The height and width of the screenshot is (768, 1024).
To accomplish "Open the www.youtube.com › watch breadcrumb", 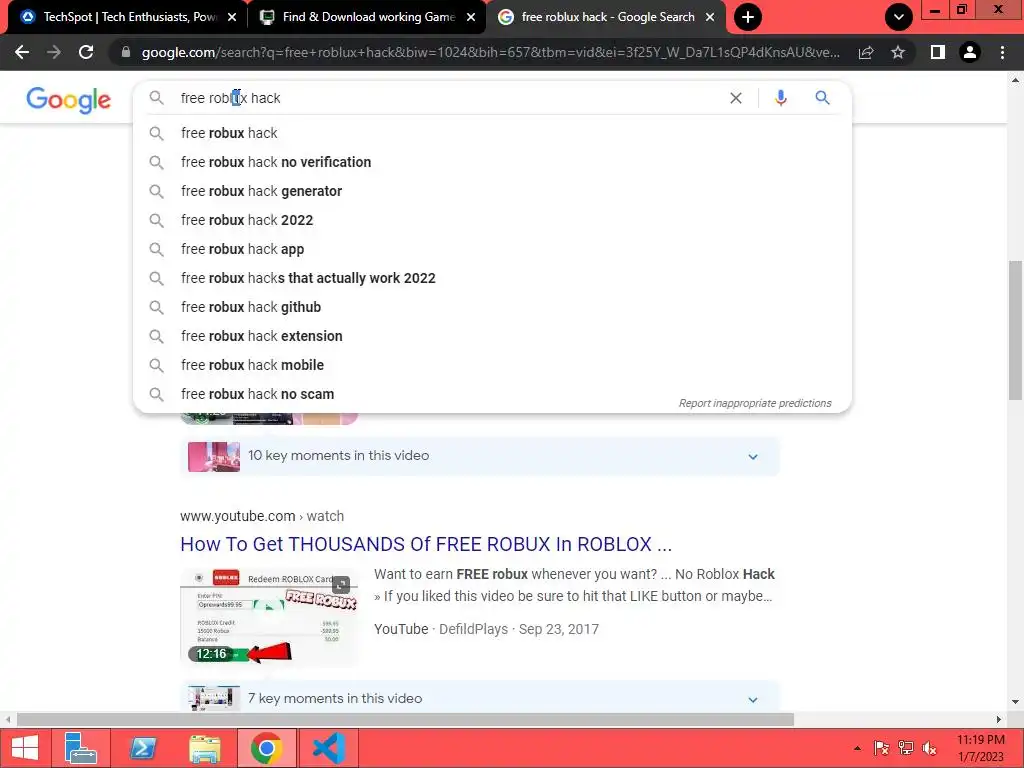I will (x=262, y=516).
